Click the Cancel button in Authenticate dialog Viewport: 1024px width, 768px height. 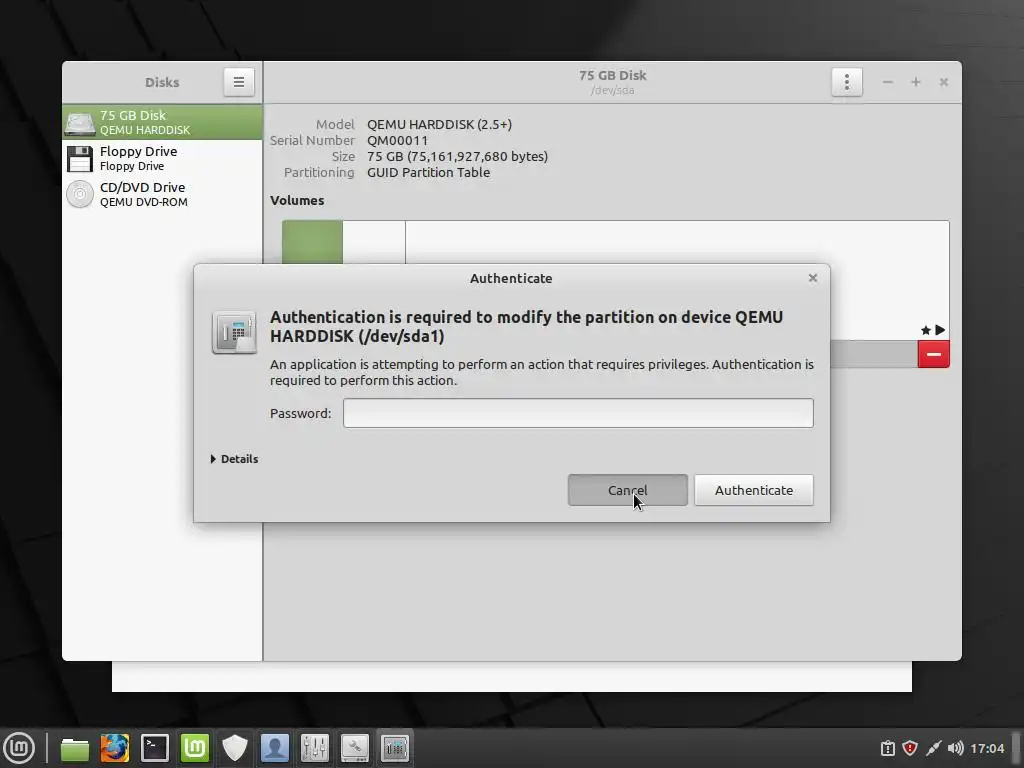pos(628,490)
